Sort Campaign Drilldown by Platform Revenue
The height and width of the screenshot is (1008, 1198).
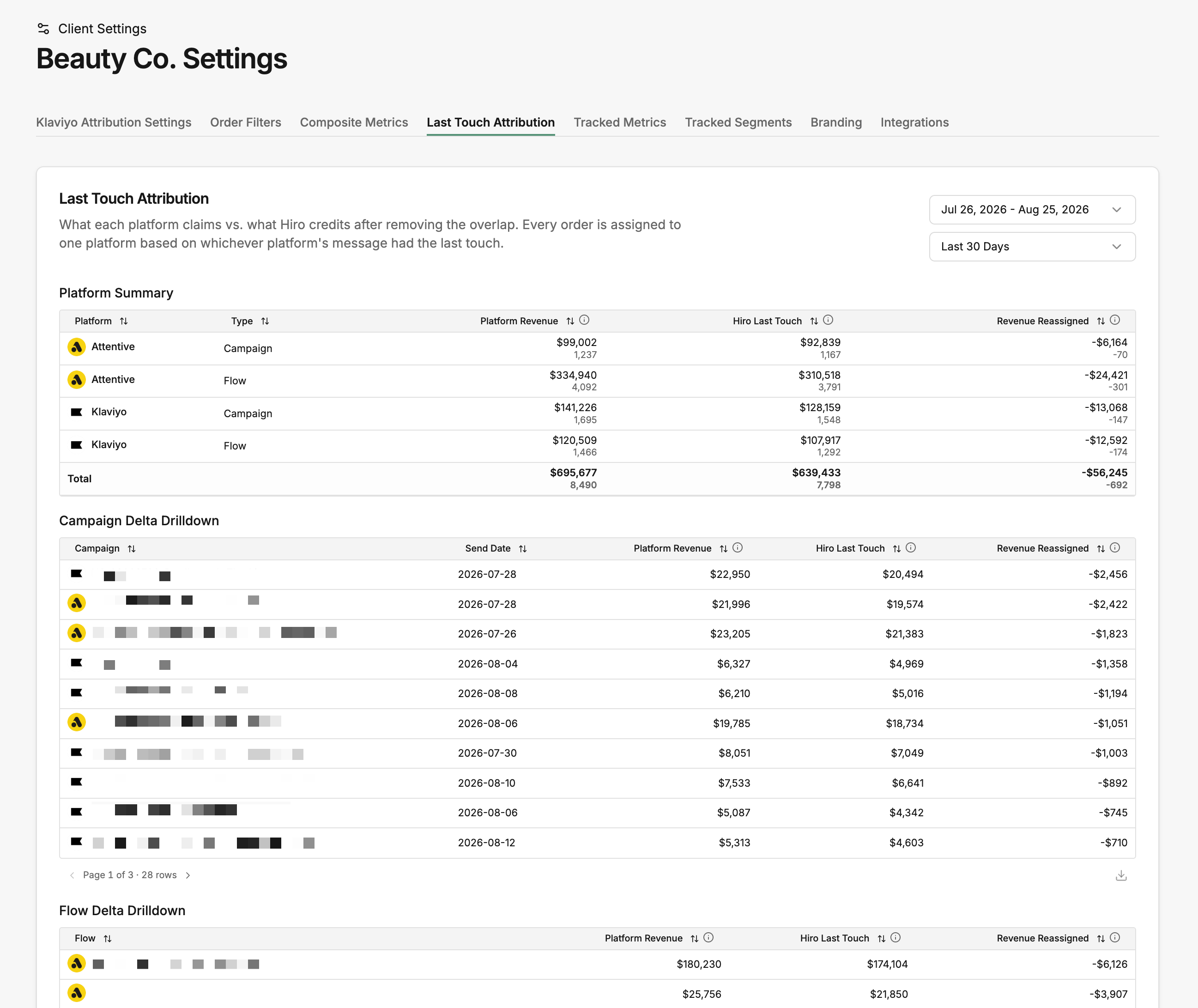click(724, 548)
